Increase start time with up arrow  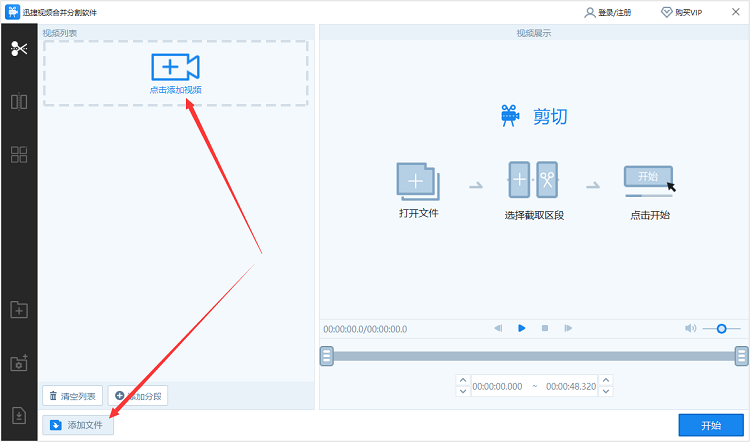pyautogui.click(x=463, y=380)
